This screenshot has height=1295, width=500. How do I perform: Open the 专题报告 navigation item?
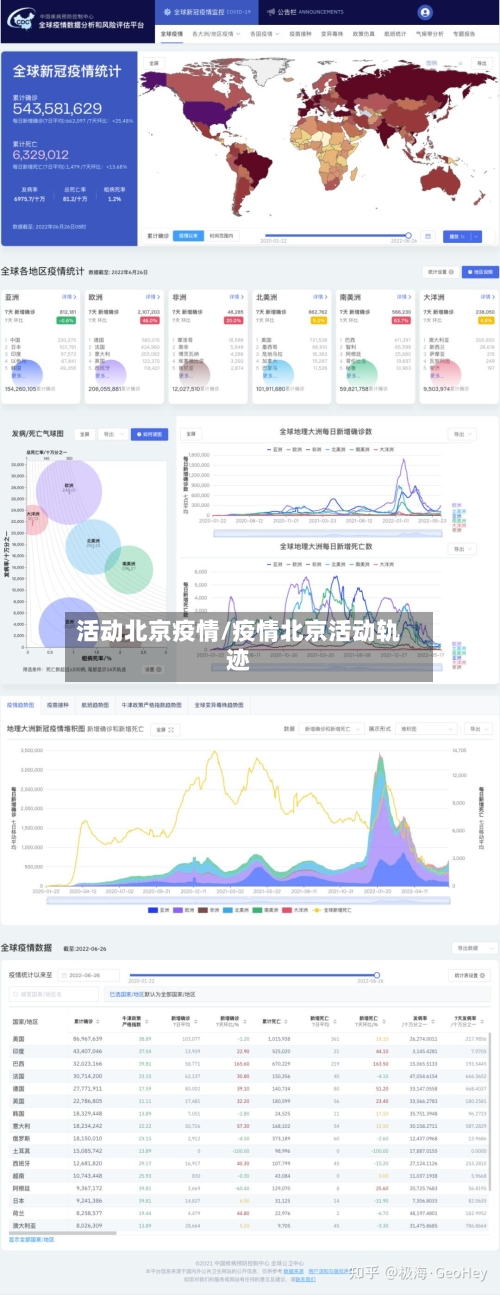(x=464, y=33)
